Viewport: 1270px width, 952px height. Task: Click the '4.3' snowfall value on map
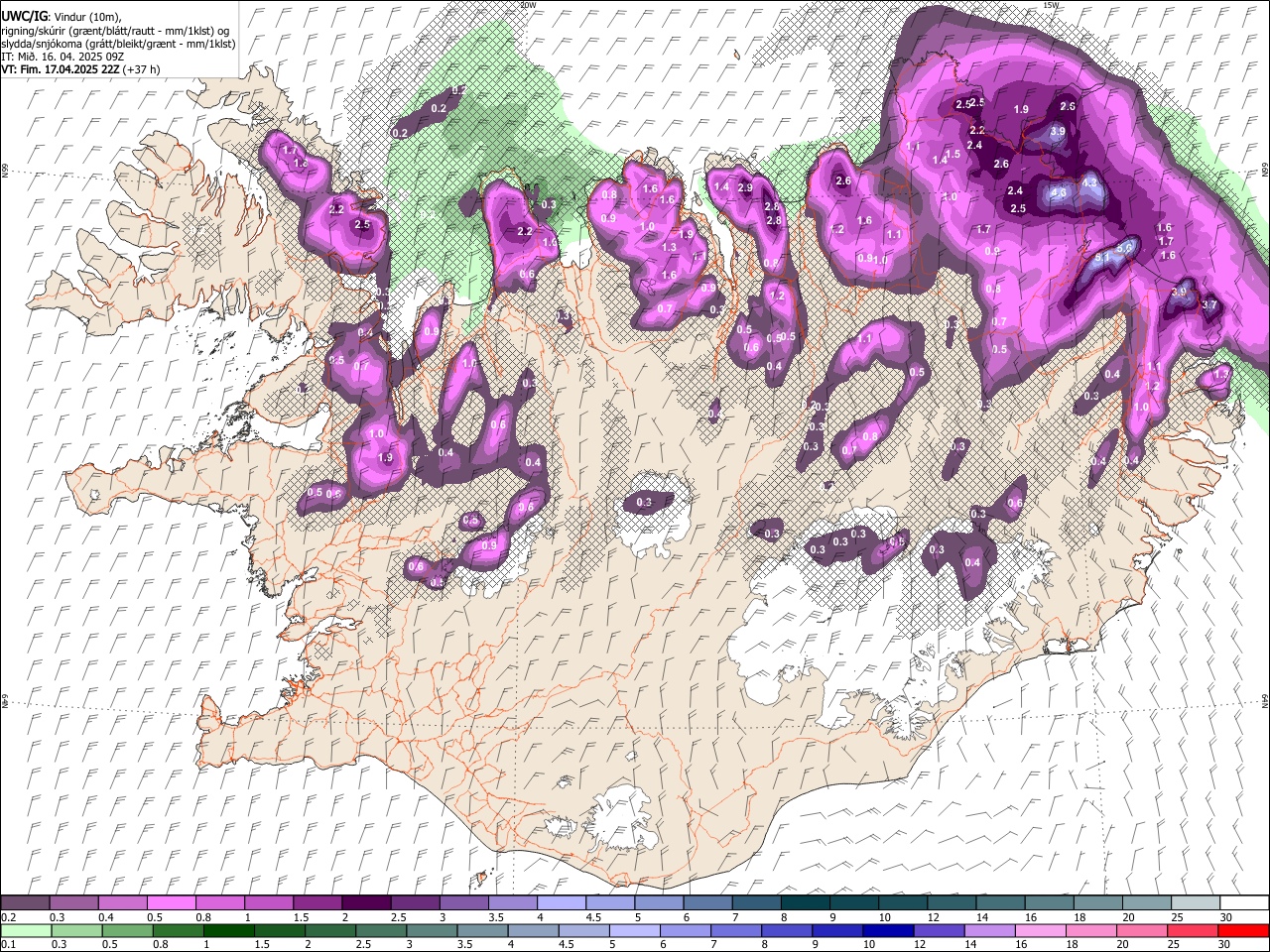pos(1089,183)
